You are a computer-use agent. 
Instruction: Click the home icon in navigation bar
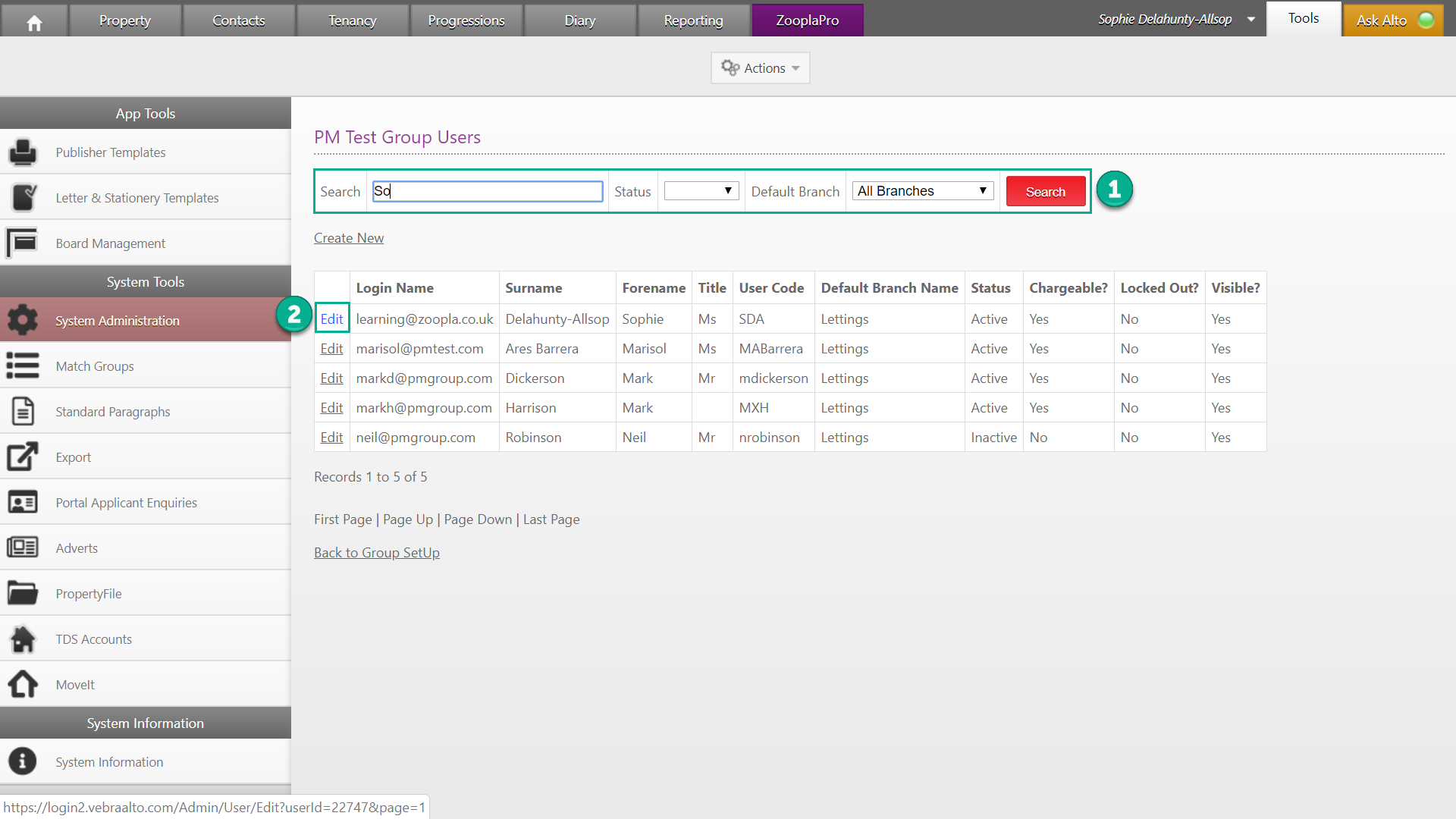click(34, 22)
